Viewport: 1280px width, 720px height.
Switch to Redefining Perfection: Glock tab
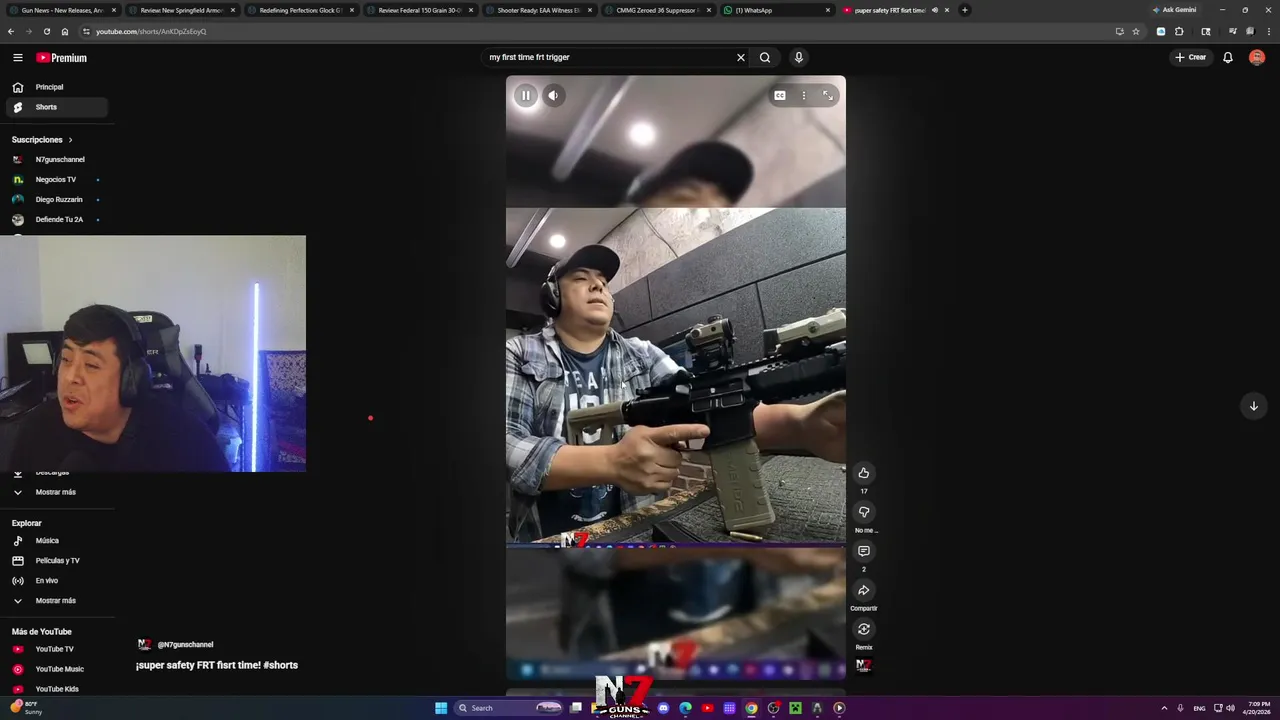pos(300,10)
